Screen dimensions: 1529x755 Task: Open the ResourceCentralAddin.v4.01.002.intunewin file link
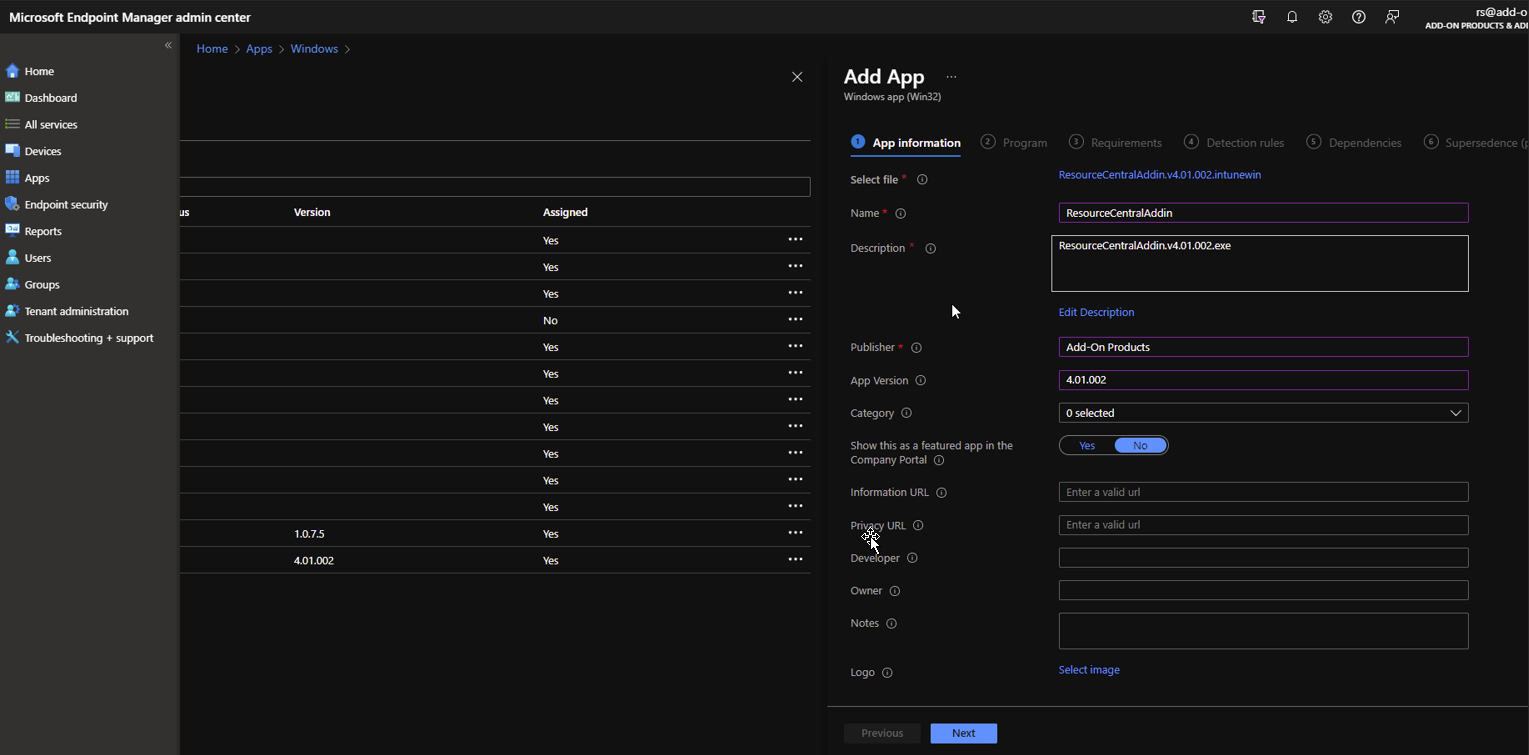point(1160,175)
